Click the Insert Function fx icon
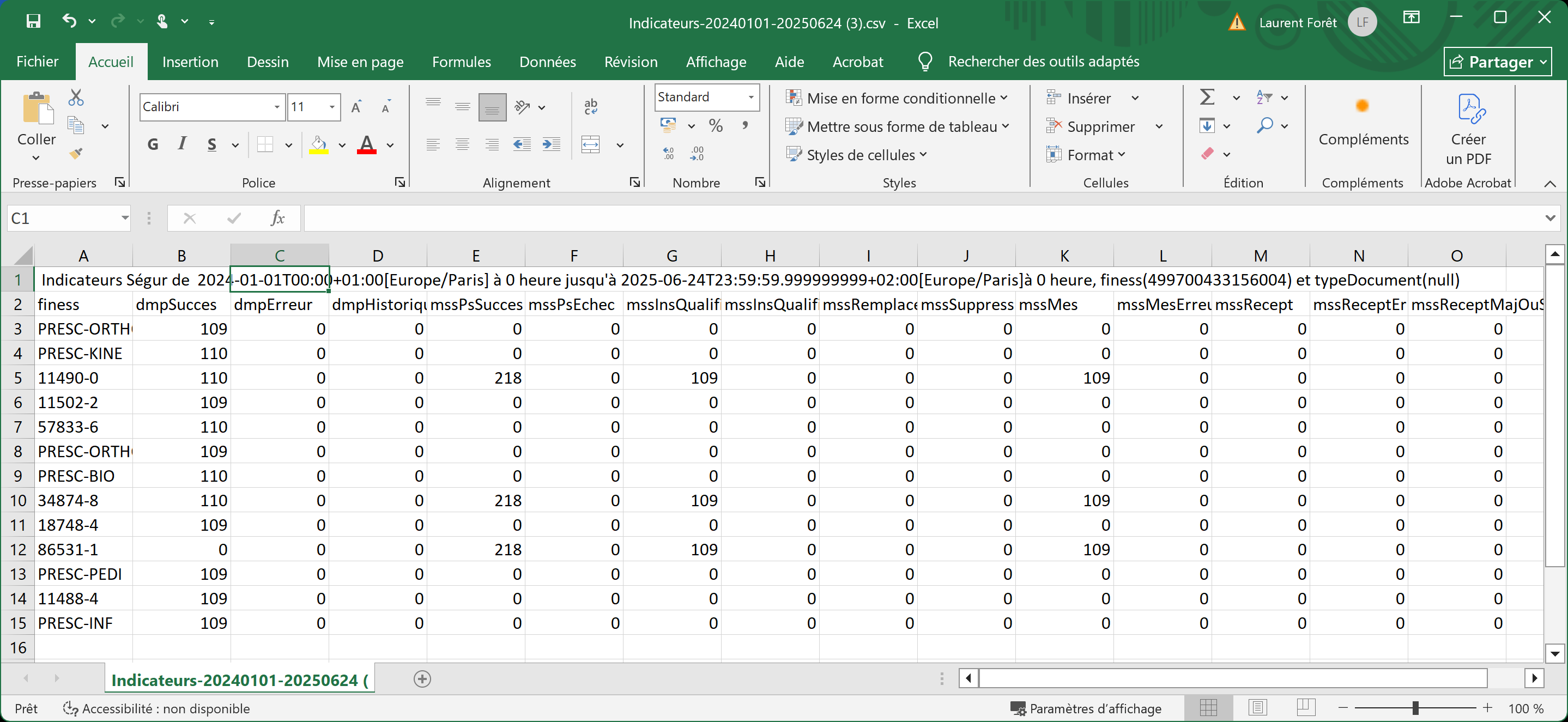This screenshot has height=722, width=1568. coord(277,218)
